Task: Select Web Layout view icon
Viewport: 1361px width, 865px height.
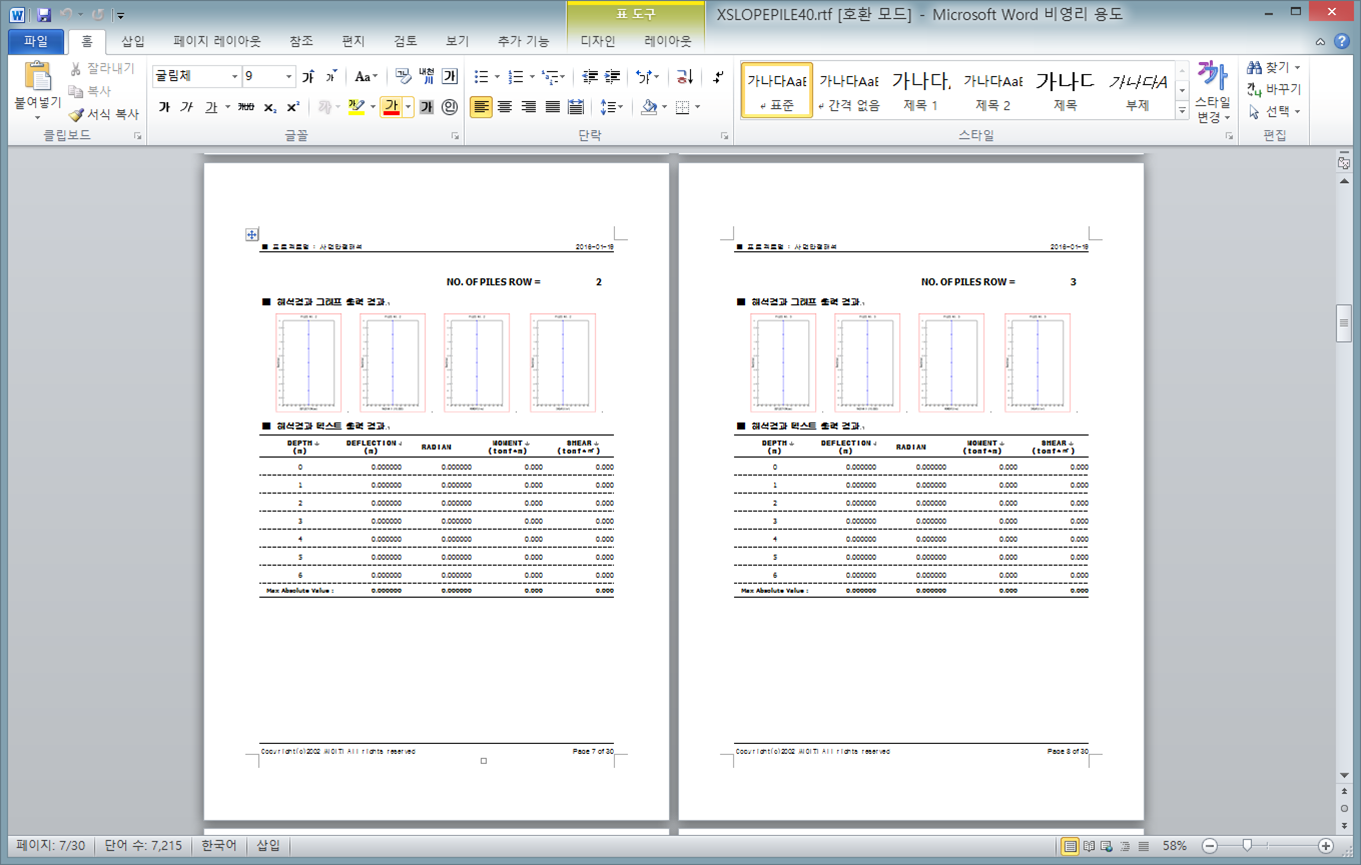Action: 1108,846
